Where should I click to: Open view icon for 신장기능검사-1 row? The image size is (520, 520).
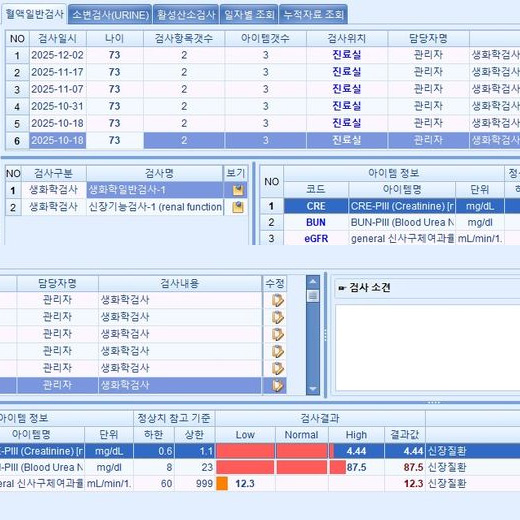(238, 207)
